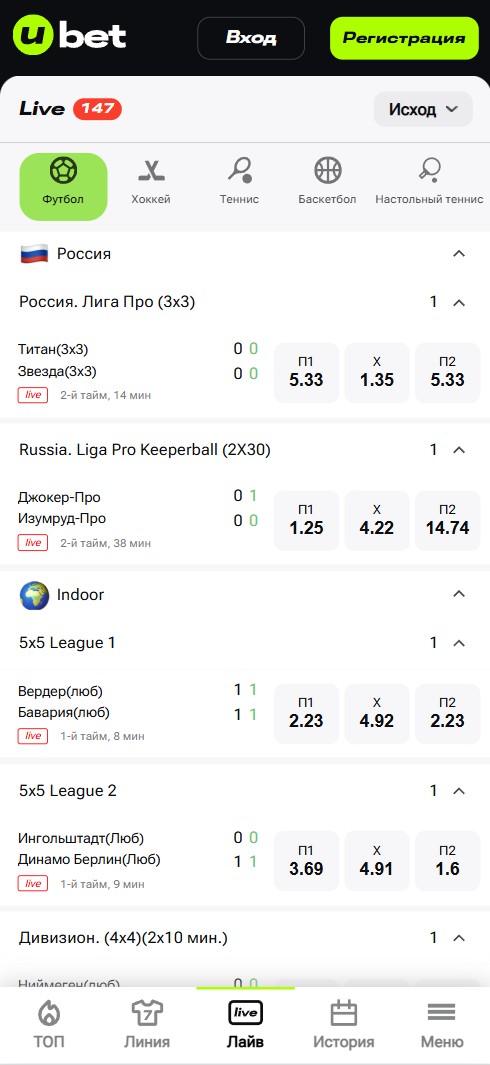Collapse the 5x5 League 2 group
Viewport: 490px width, 1065px height.
(x=459, y=791)
